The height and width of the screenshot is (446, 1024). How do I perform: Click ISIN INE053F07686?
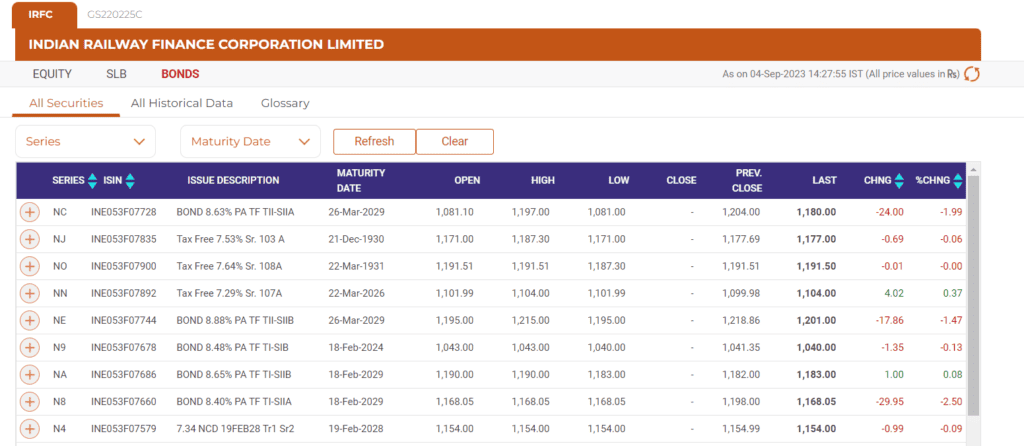pyautogui.click(x=124, y=375)
